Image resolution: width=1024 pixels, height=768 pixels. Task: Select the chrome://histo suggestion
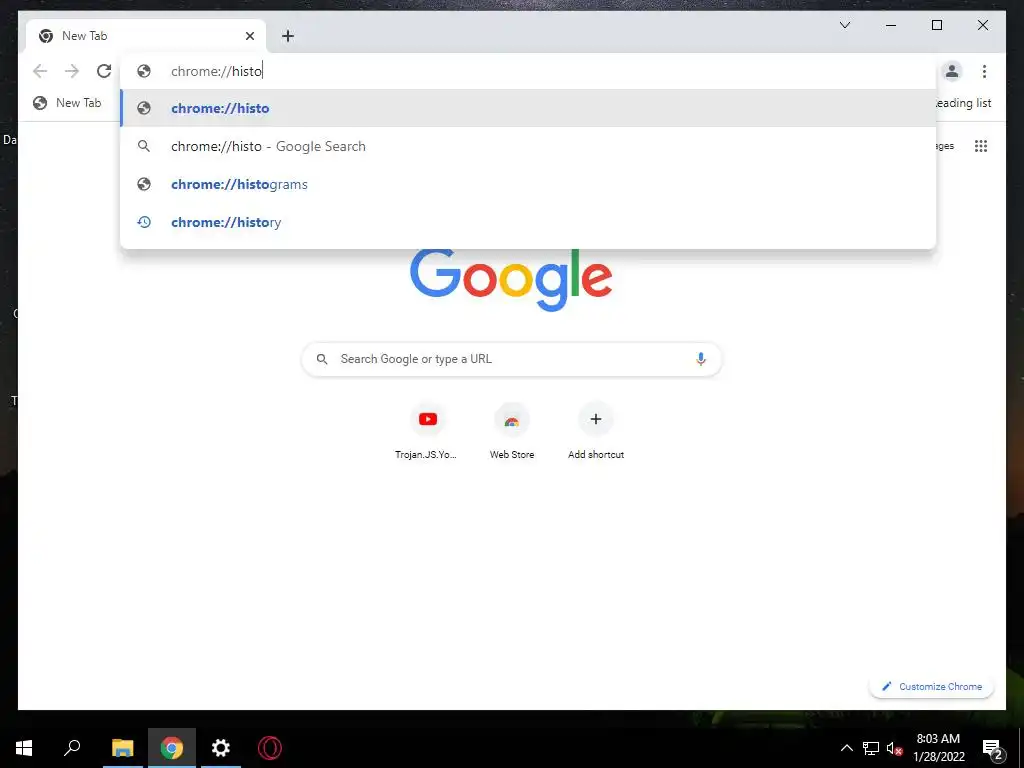pyautogui.click(x=528, y=108)
